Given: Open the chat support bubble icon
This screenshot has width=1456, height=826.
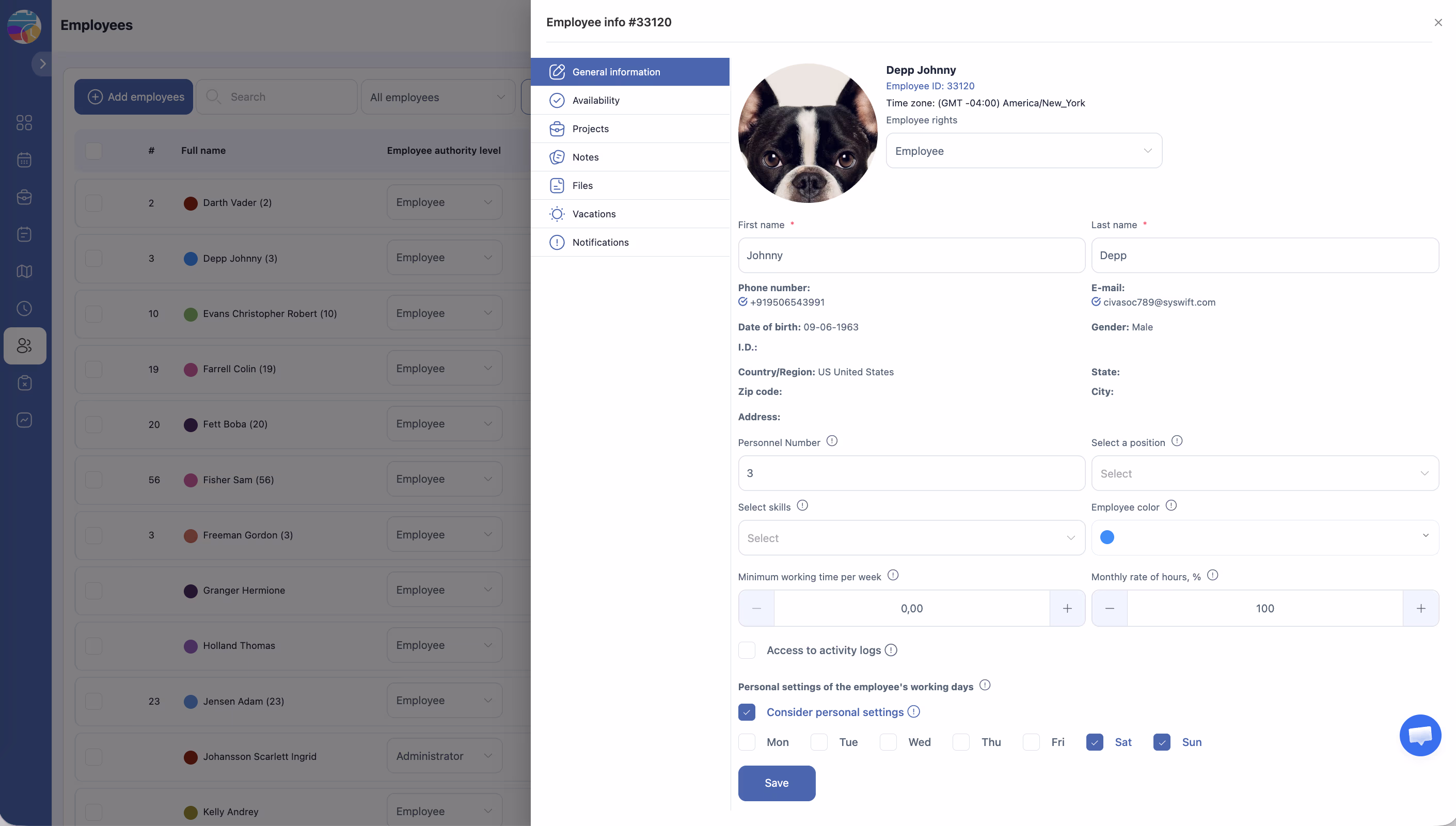Looking at the screenshot, I should pos(1420,735).
